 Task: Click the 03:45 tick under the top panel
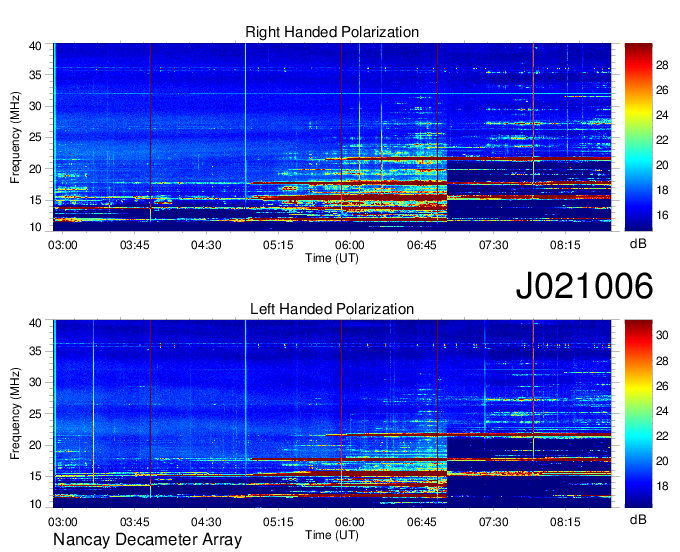(134, 245)
